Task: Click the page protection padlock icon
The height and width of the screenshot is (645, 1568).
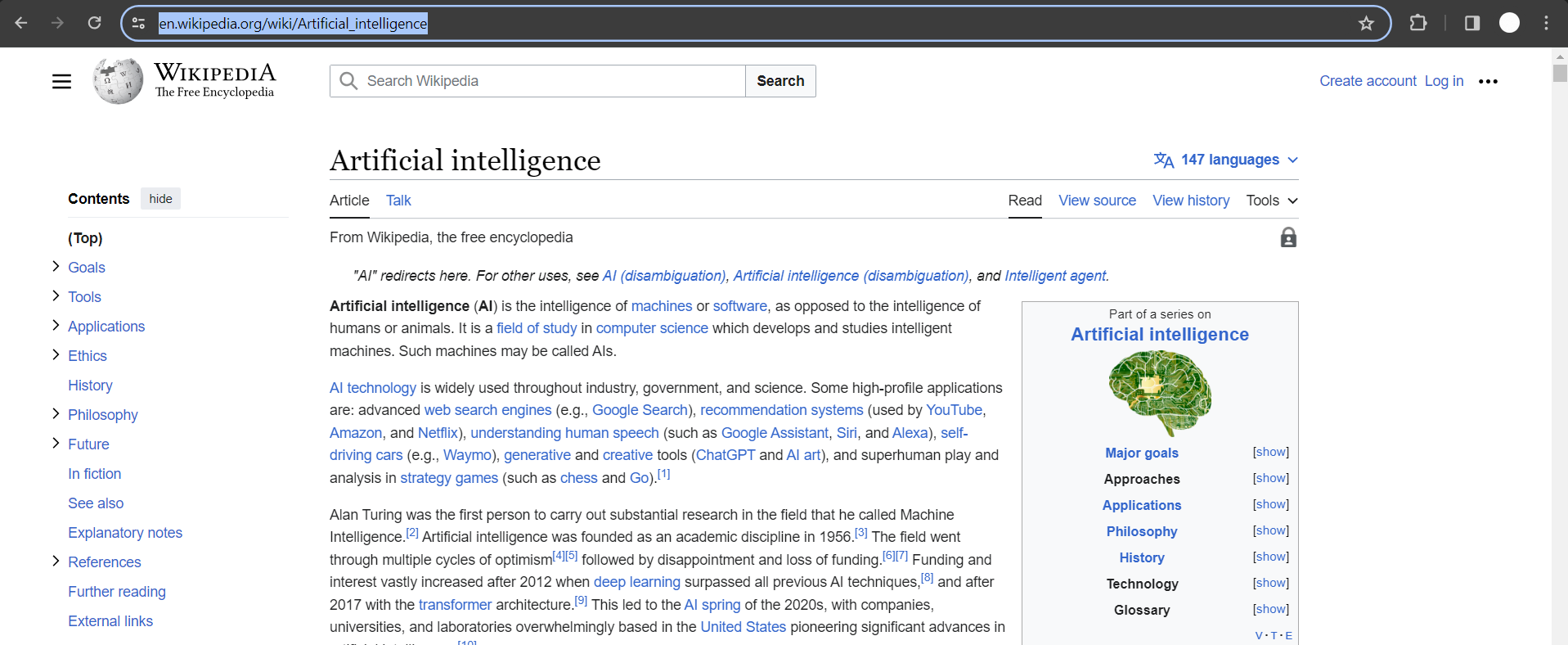Action: click(x=1288, y=237)
